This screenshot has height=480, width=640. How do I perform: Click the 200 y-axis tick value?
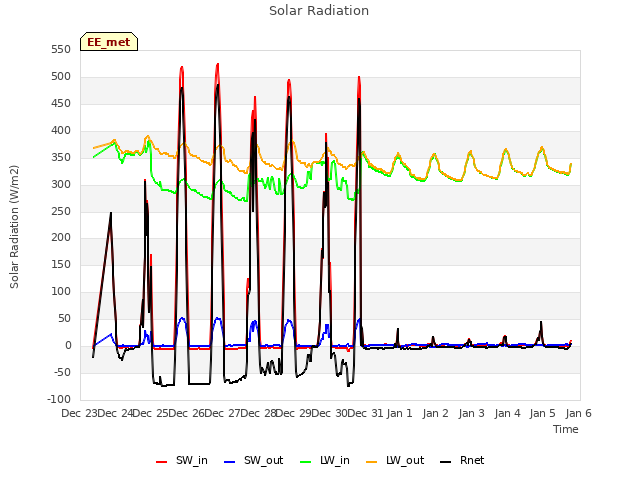pos(61,238)
